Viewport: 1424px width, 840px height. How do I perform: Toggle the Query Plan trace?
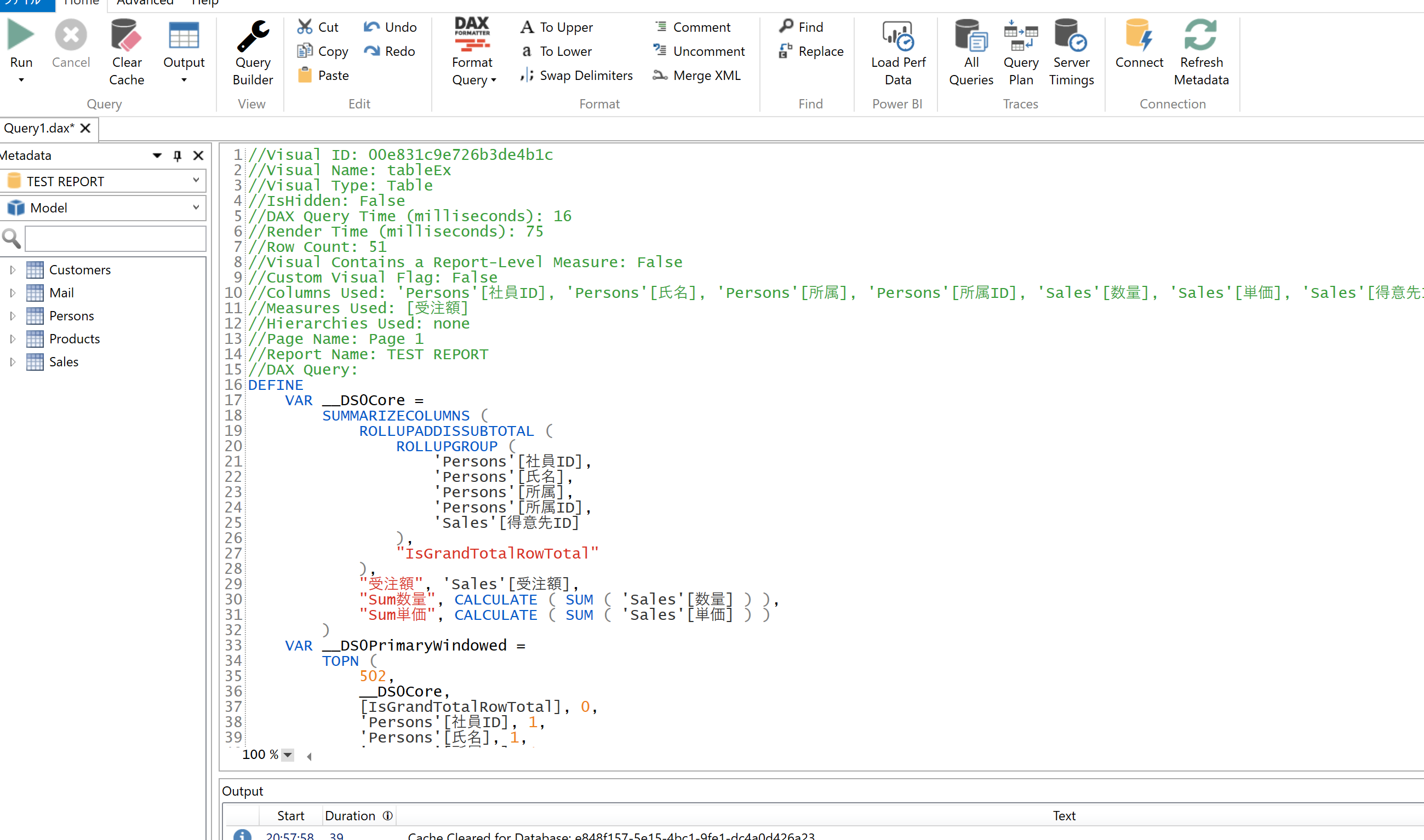point(1020,35)
